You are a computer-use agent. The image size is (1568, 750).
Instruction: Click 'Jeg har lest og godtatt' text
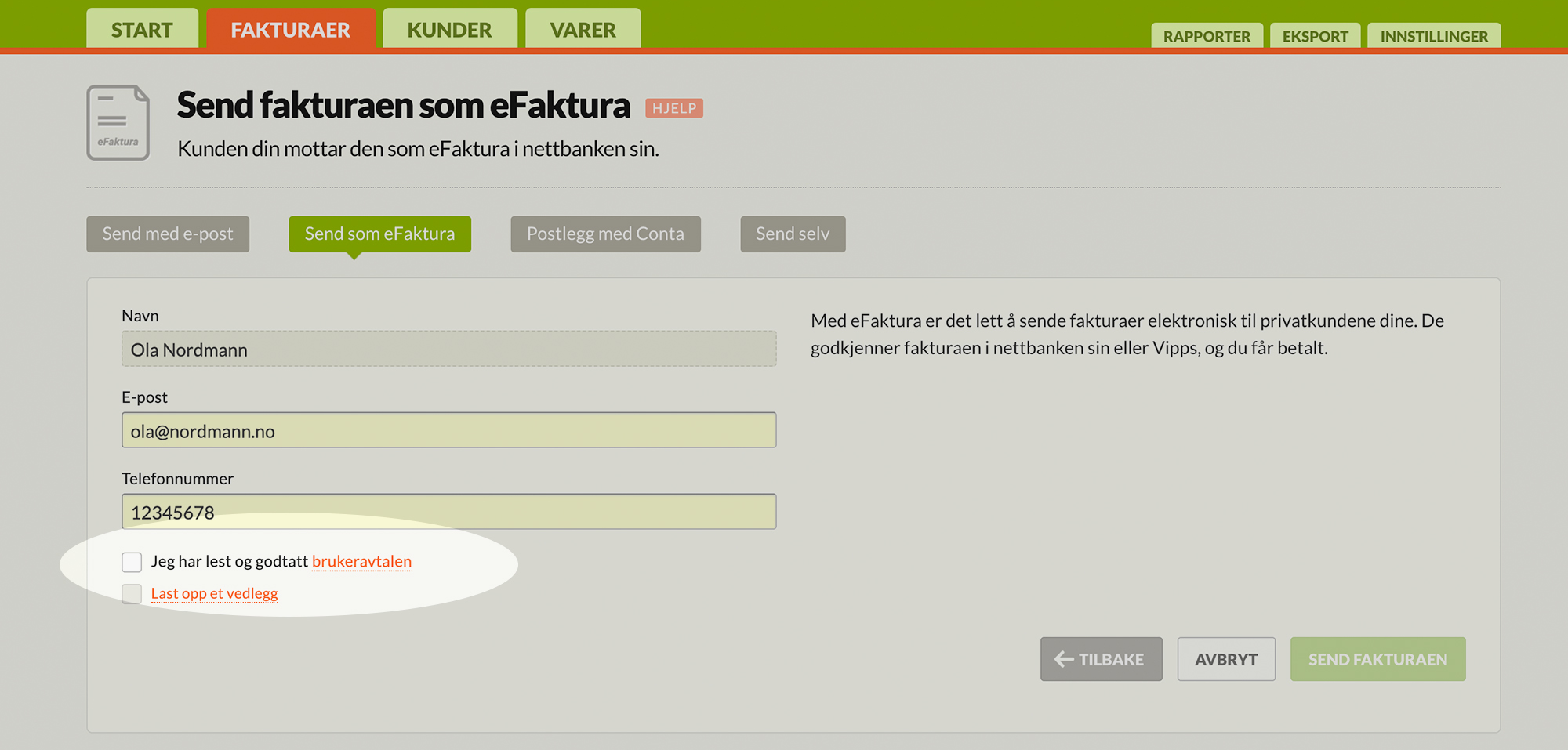[x=230, y=561]
